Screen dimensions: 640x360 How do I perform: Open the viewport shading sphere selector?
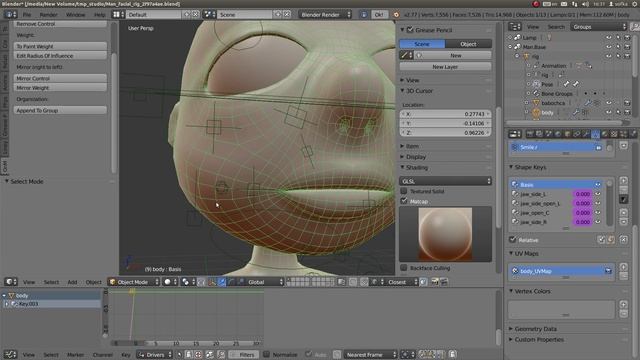[x=171, y=282]
